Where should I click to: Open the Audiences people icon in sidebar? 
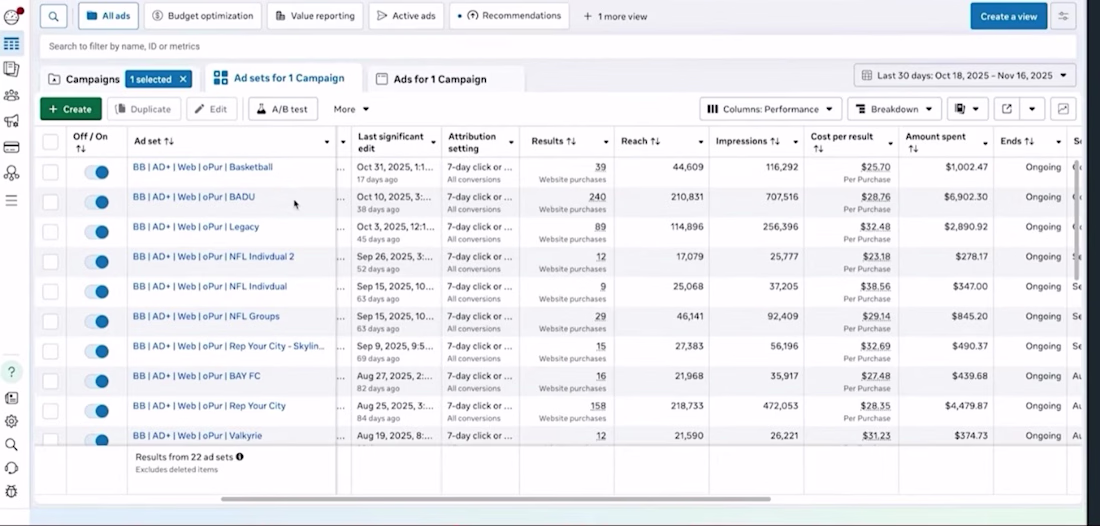(11, 95)
